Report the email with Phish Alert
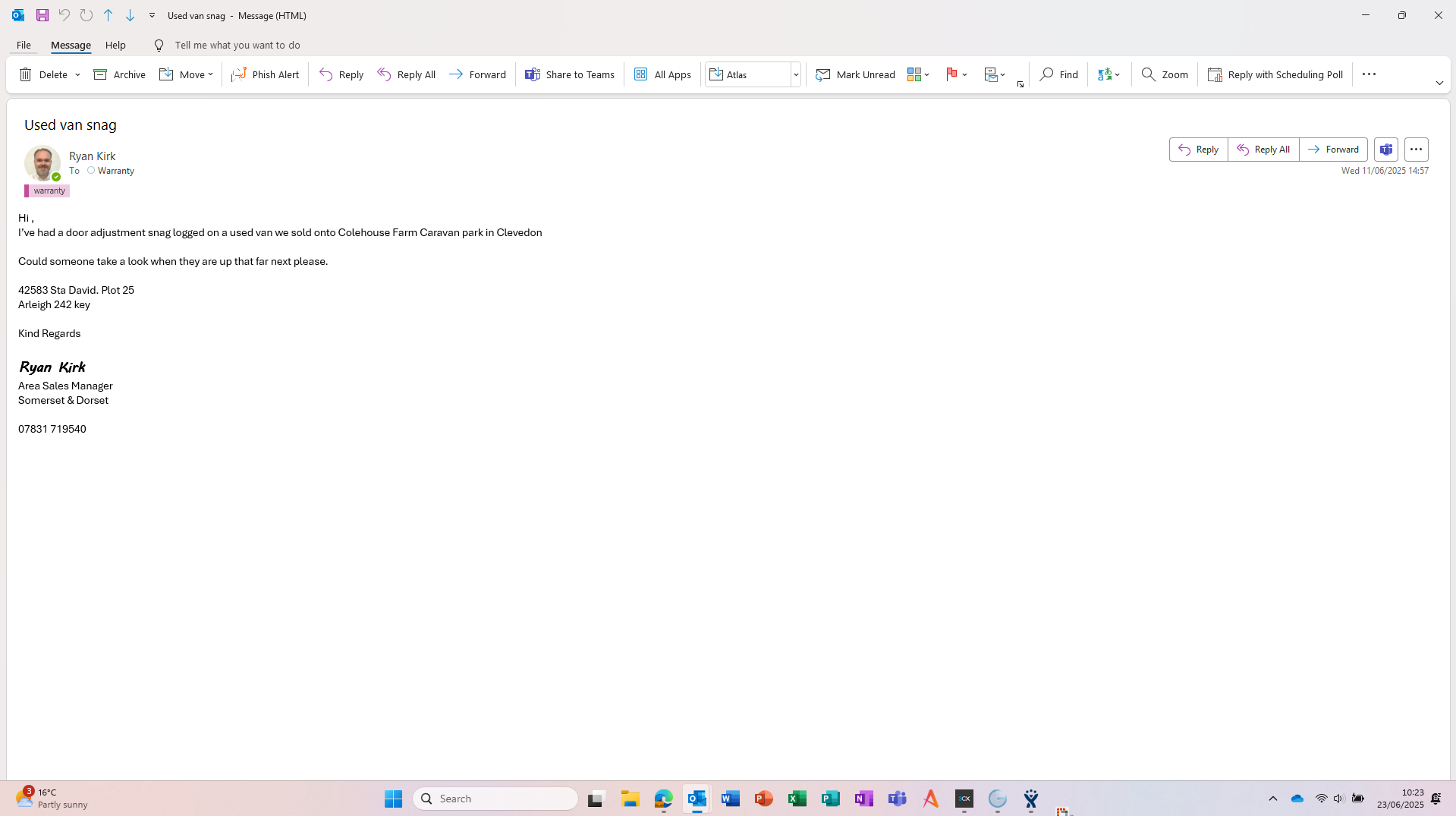1456x816 pixels. click(266, 74)
